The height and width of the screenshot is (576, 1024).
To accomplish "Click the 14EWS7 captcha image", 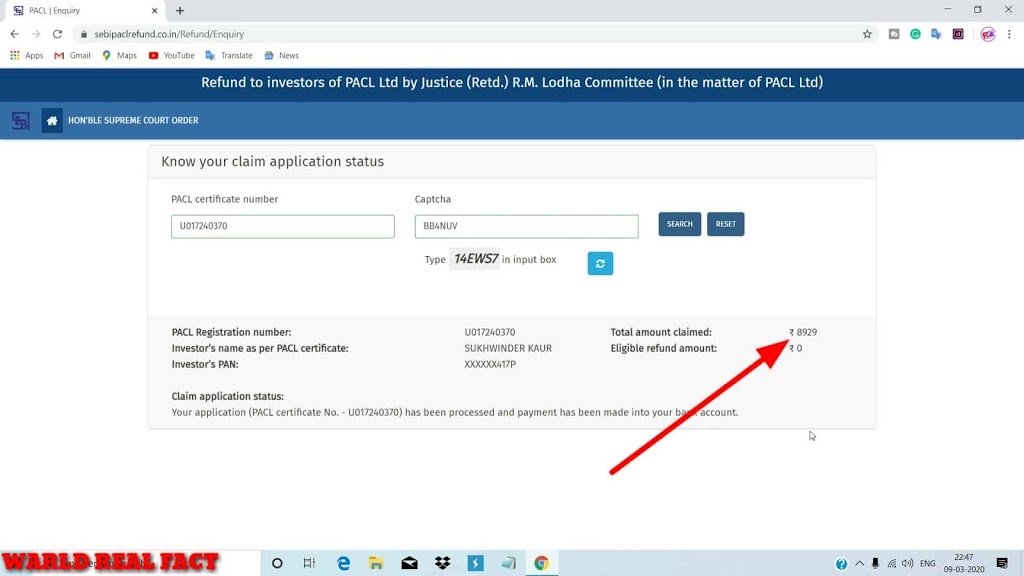I will [x=475, y=259].
